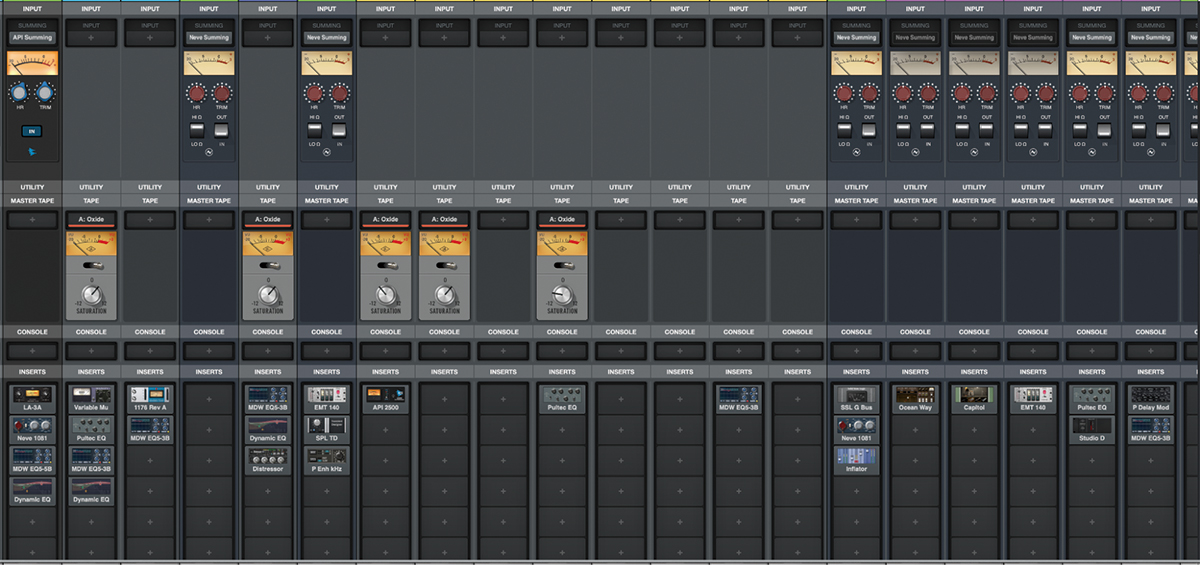
Task: Add a tape plugin on the 1176 Rev A channel
Action: (150, 220)
